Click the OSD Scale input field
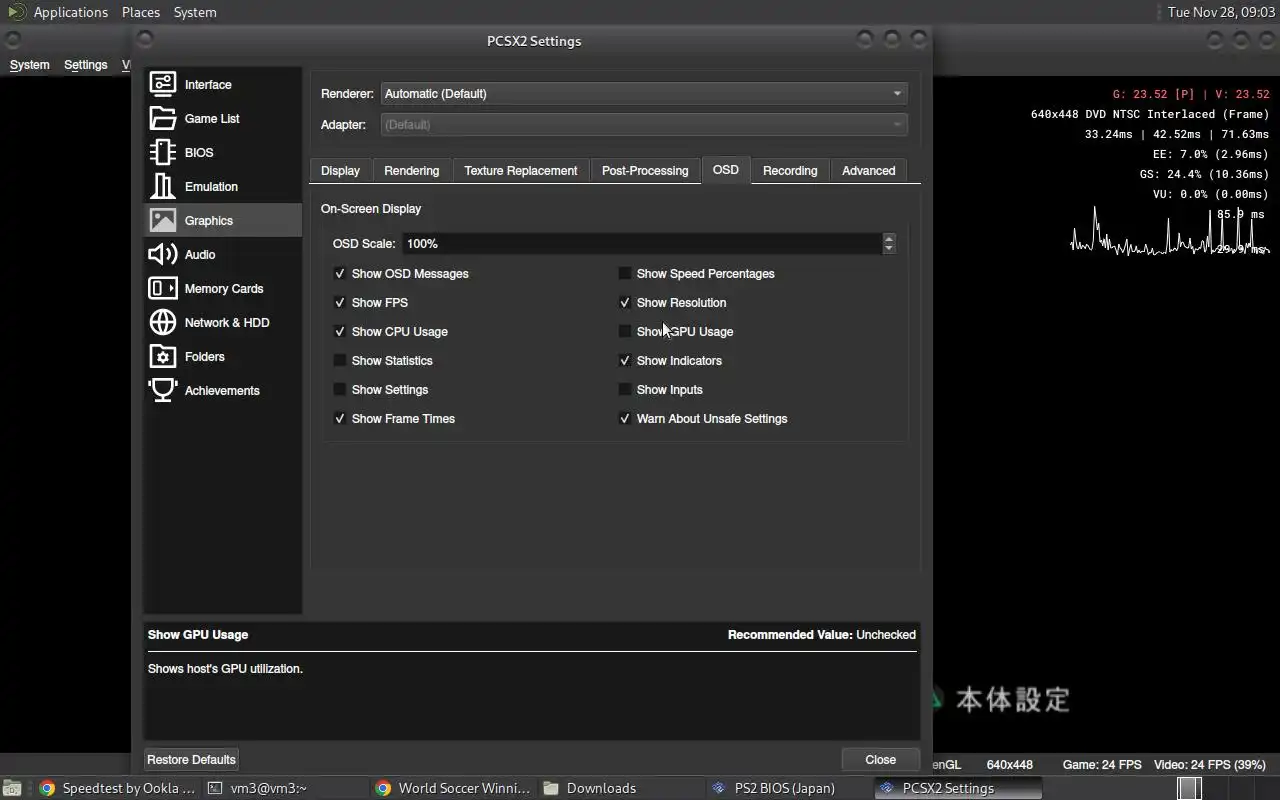This screenshot has width=1280, height=800. (x=642, y=243)
